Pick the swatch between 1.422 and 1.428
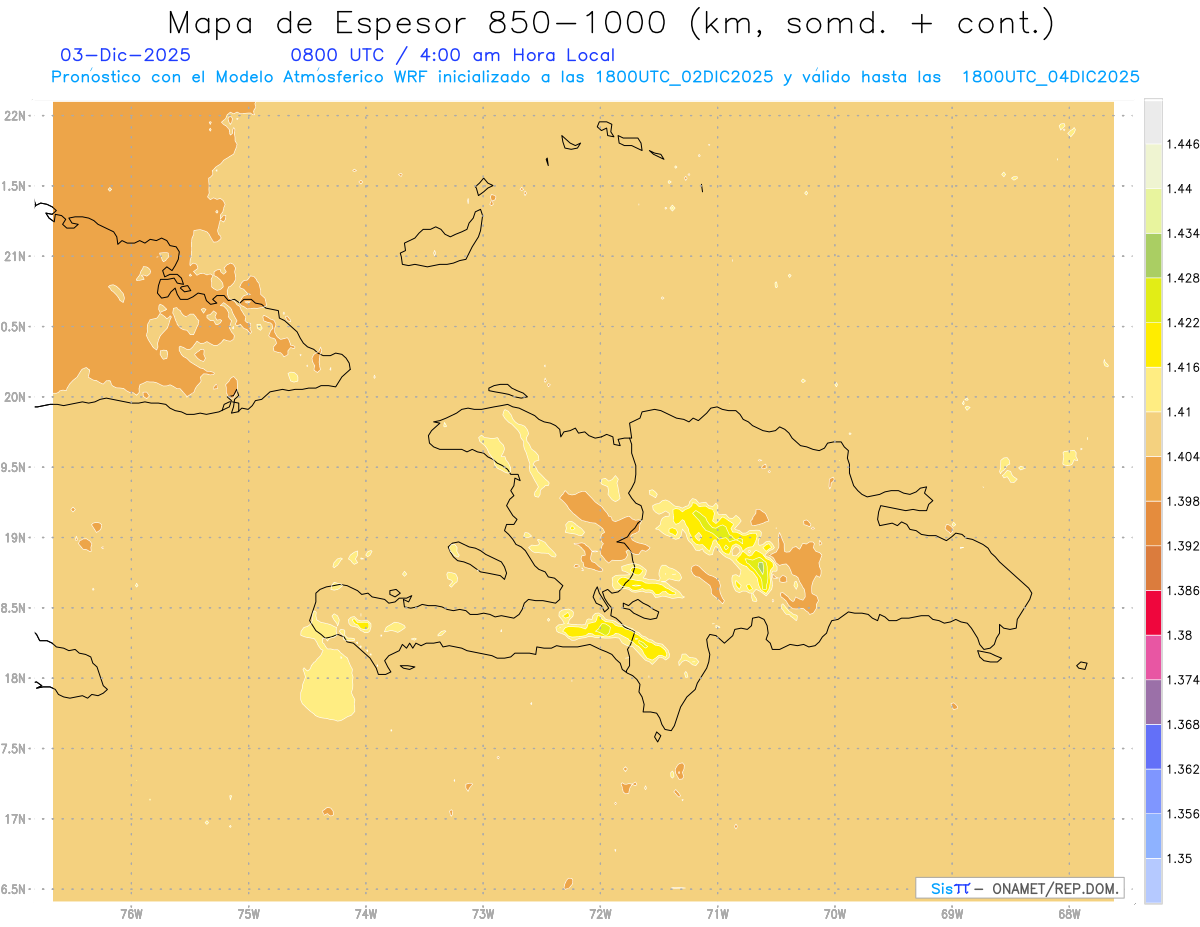Viewport: 1200px width, 927px height. click(x=1153, y=300)
